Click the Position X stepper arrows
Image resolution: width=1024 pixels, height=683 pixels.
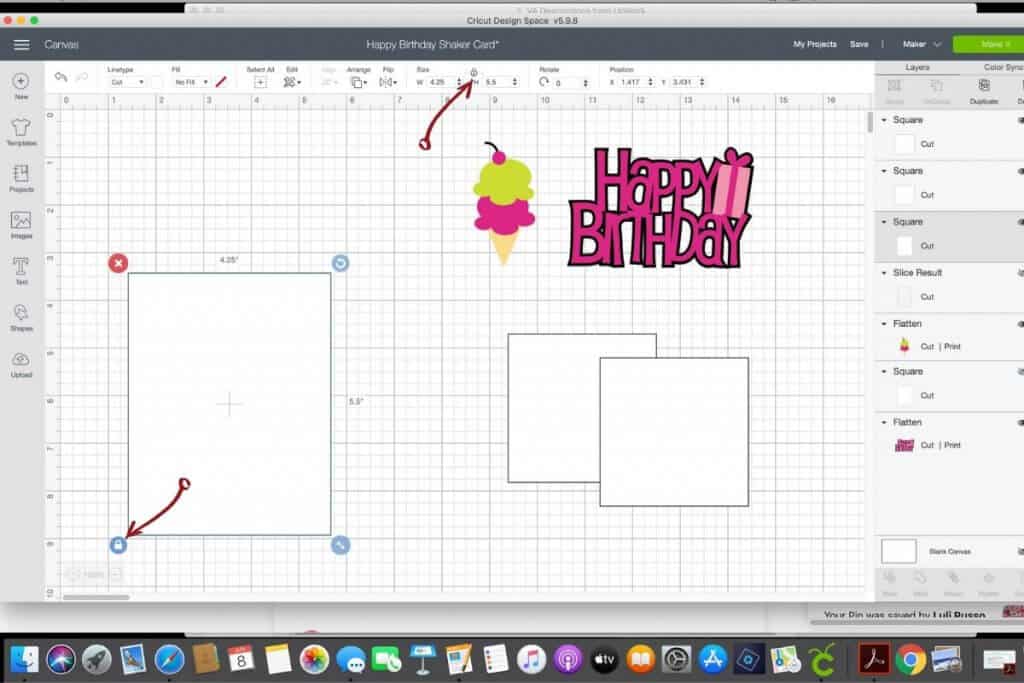point(650,82)
